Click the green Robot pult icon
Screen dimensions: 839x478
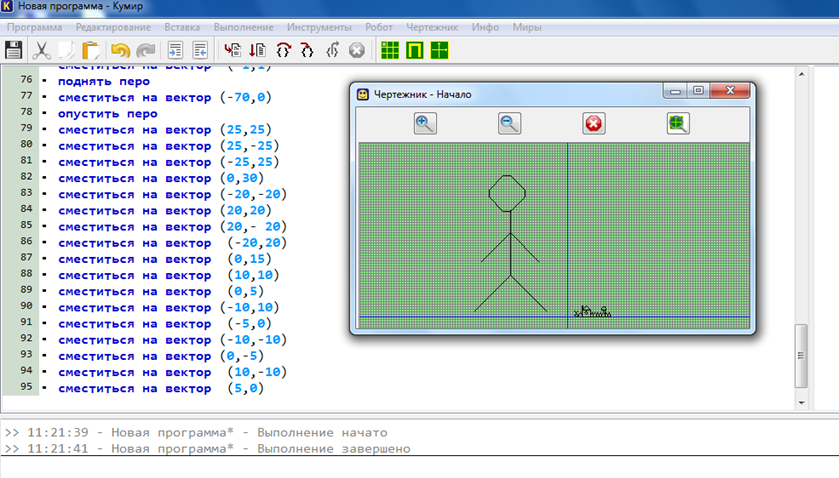[x=415, y=50]
